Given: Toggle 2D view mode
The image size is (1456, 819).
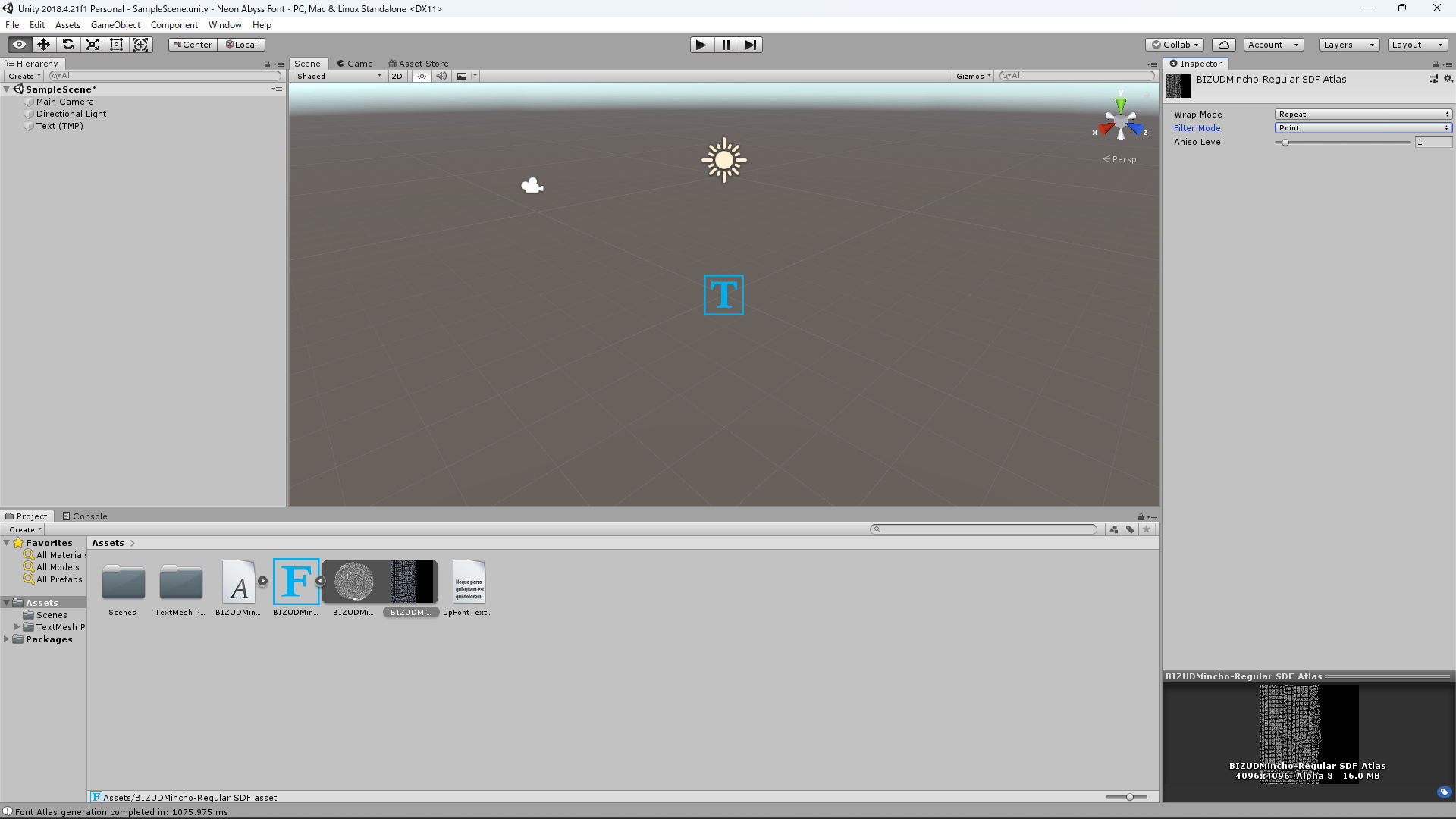Looking at the screenshot, I should (397, 76).
